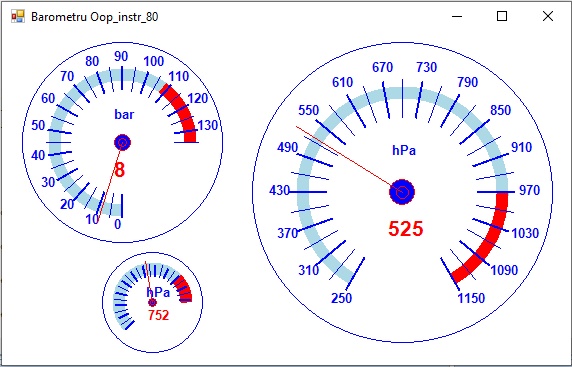Click the 'bar' unit label
The height and width of the screenshot is (367, 572).
[124, 115]
